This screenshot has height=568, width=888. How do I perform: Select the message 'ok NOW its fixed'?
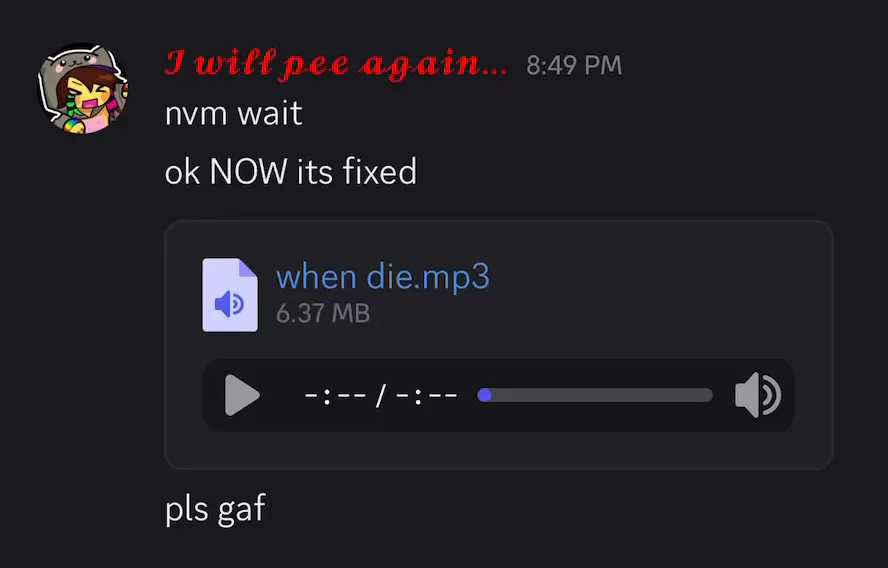(291, 171)
